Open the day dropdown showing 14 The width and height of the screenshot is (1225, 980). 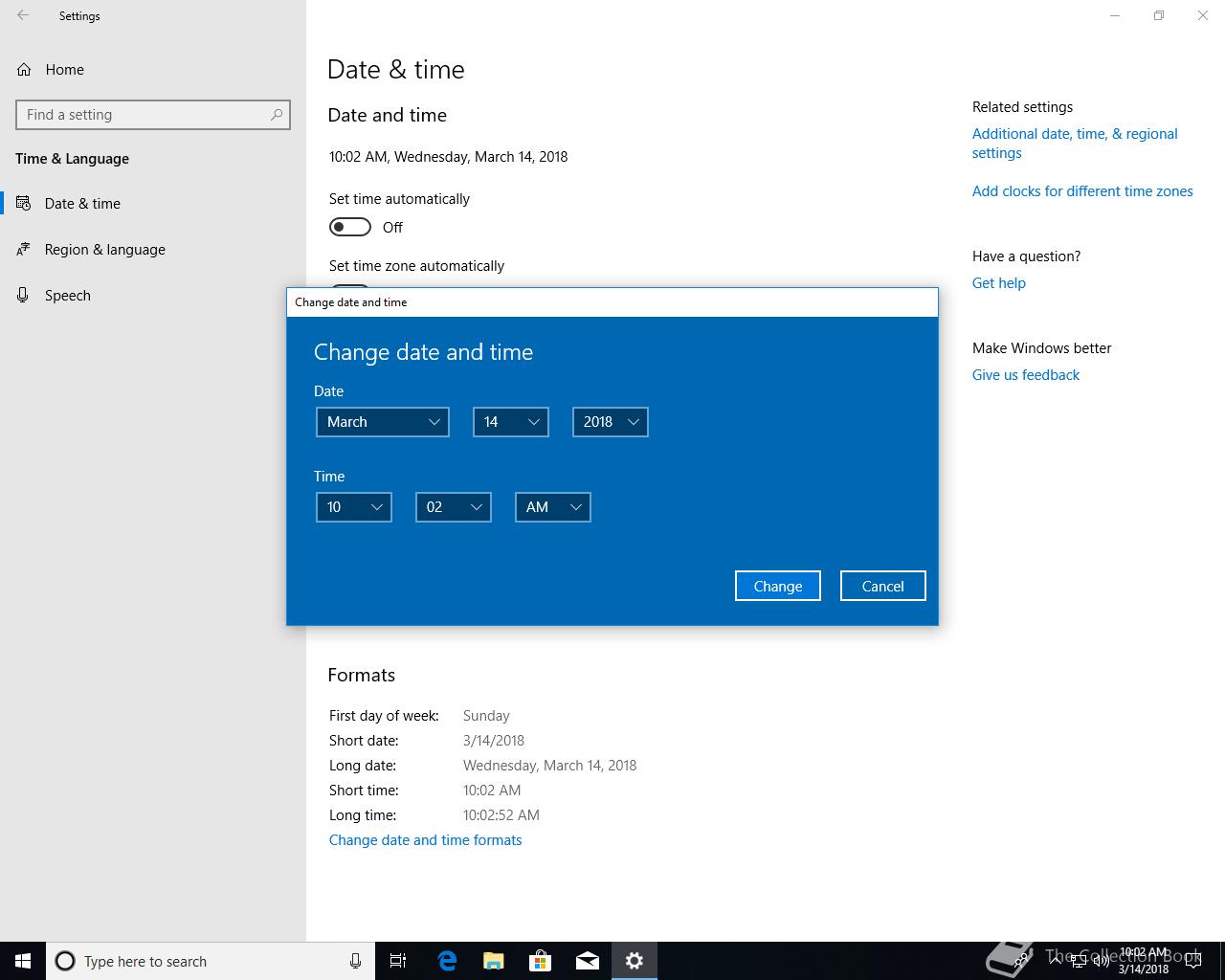pyautogui.click(x=510, y=422)
